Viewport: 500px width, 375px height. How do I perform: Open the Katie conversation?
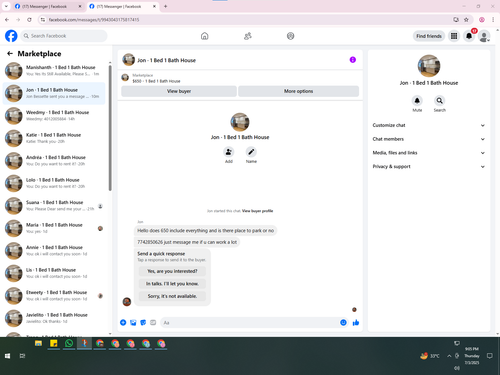(x=54, y=138)
